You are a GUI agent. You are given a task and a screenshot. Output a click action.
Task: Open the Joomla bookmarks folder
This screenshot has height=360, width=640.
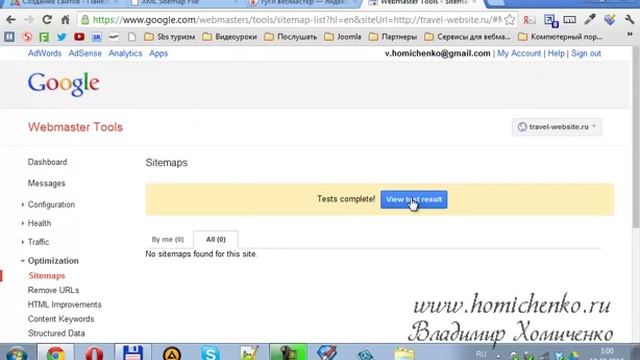point(342,37)
